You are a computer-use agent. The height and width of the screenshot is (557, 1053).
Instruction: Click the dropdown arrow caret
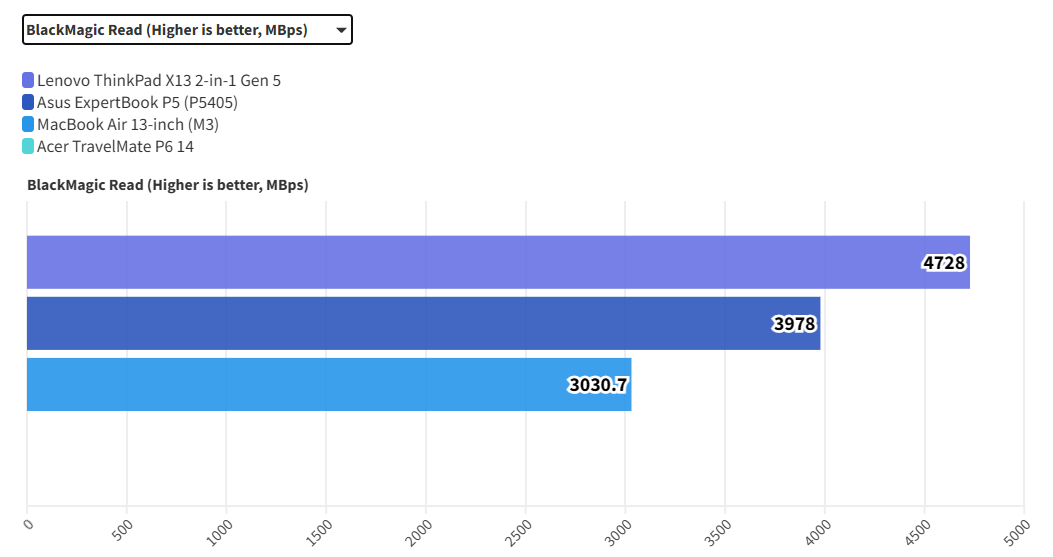pos(341,31)
